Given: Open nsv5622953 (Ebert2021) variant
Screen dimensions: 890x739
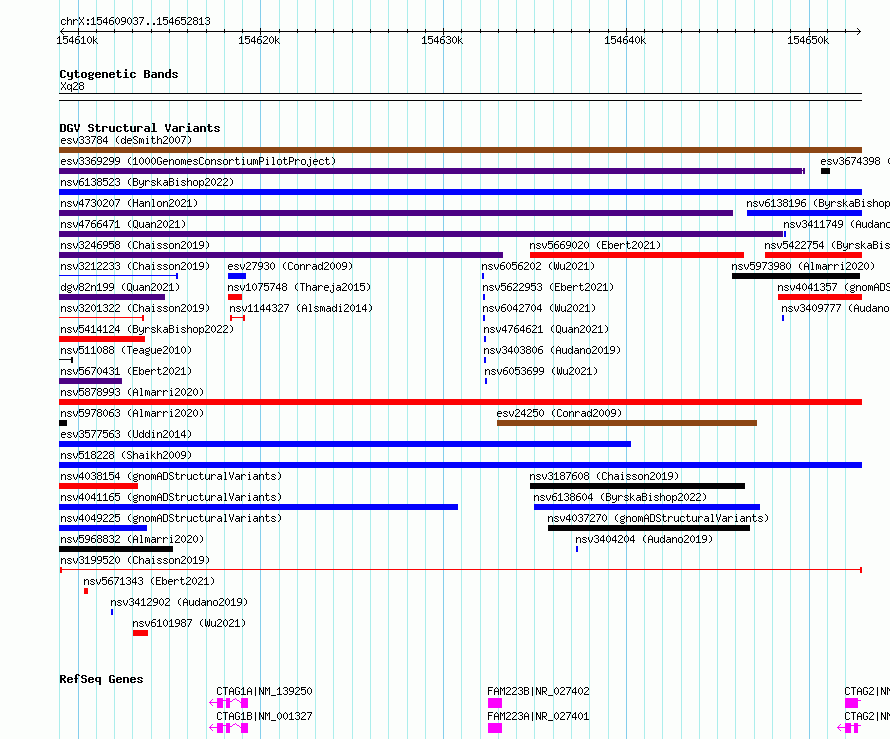Looking at the screenshot, I should point(548,287).
